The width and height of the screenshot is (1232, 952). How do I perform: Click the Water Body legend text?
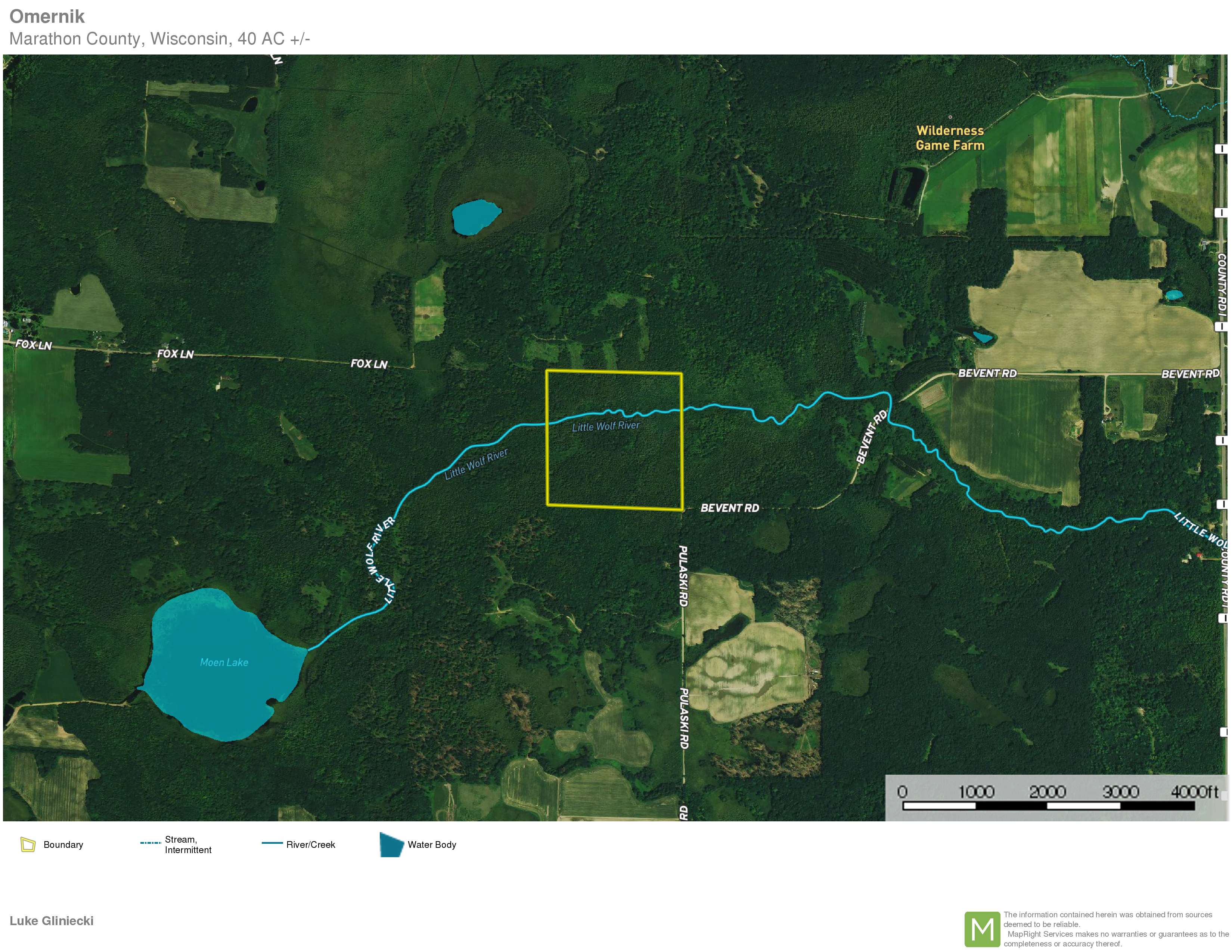[432, 844]
